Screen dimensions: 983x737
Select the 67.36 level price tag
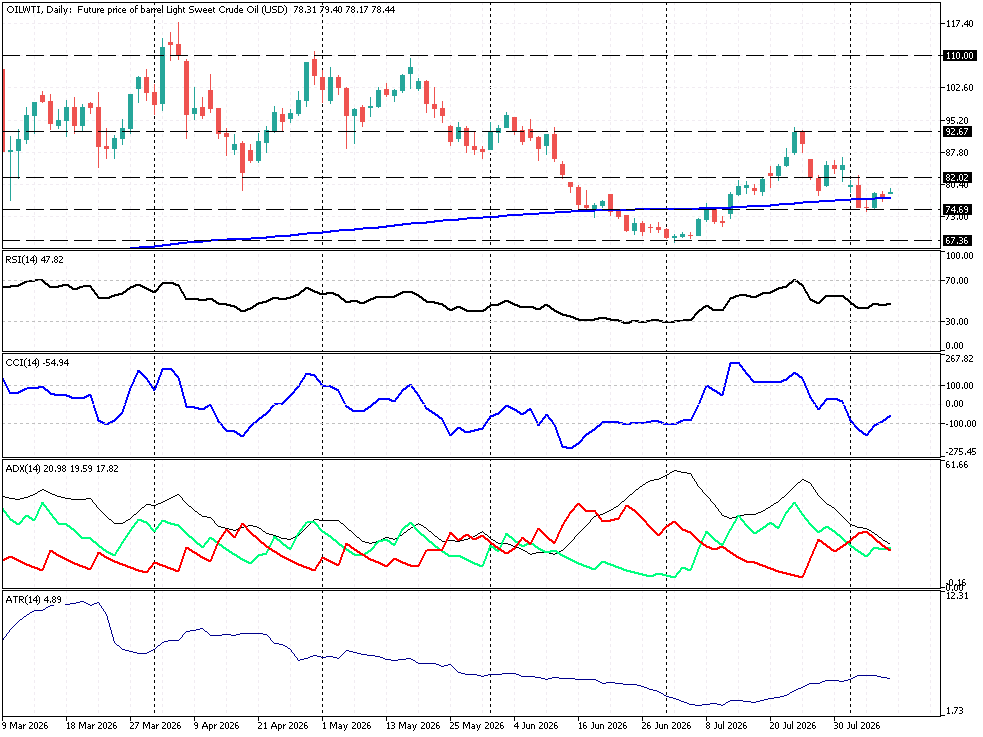pyautogui.click(x=957, y=241)
